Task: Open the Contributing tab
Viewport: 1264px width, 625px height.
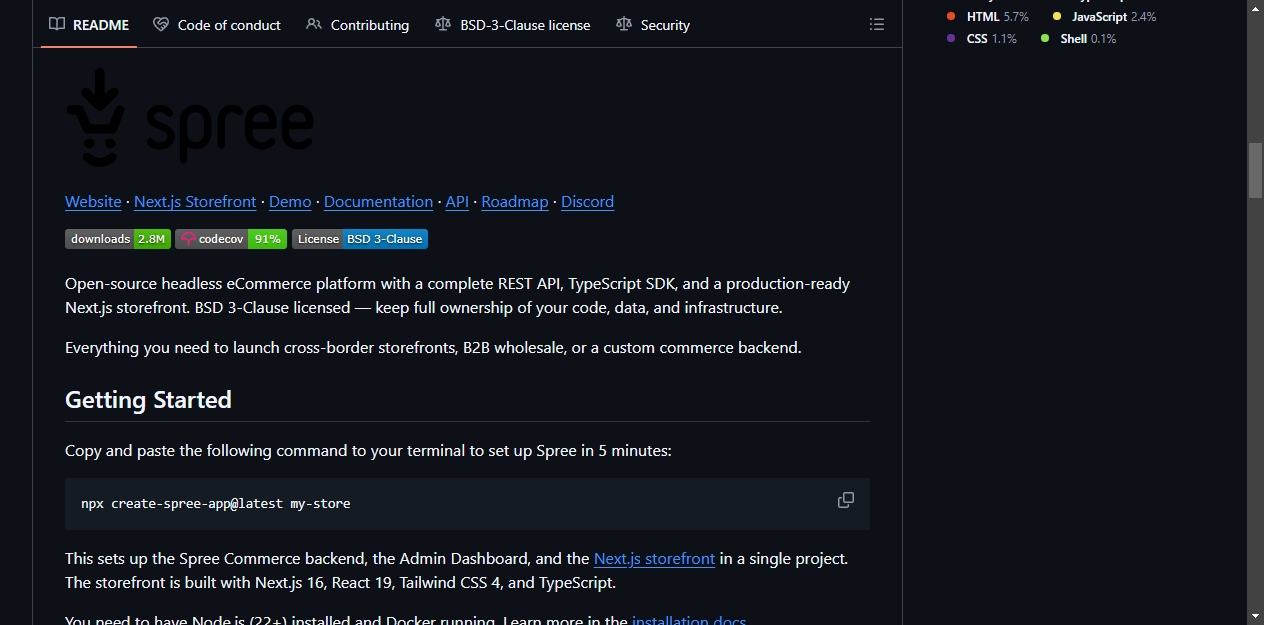Action: [x=357, y=25]
